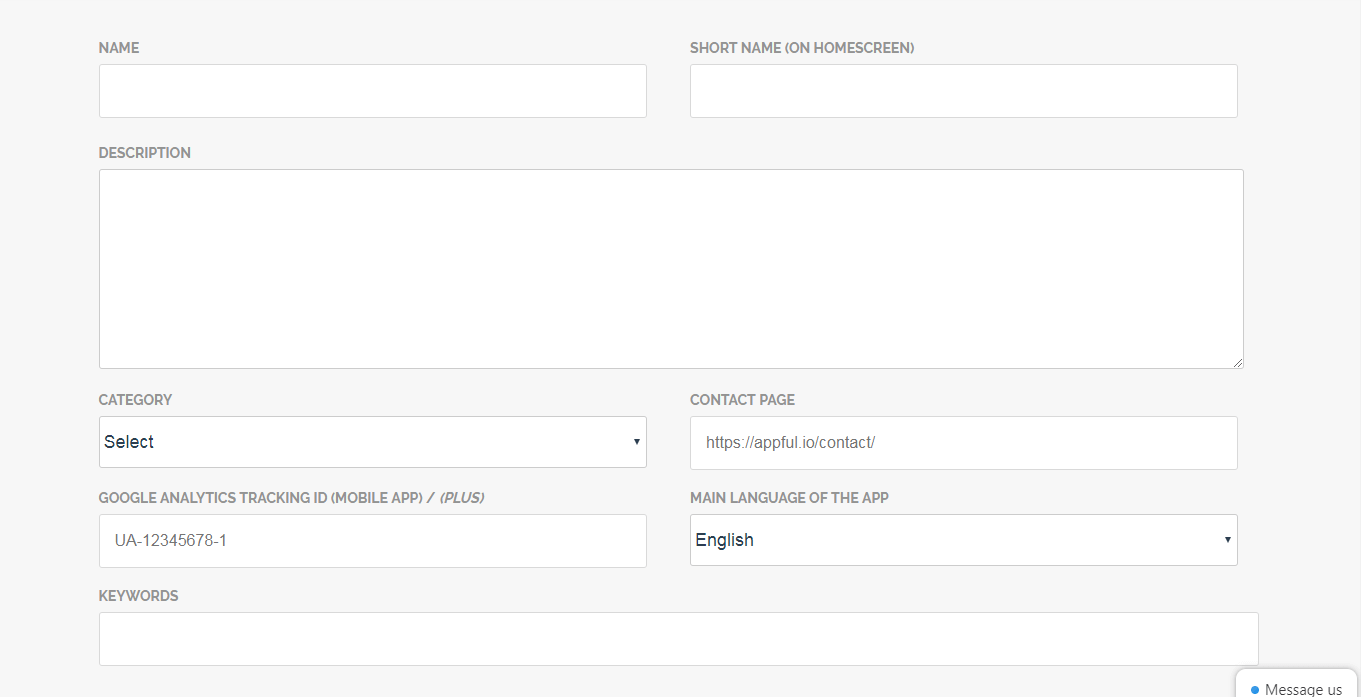Click the Main Language dropdown arrow
The height and width of the screenshot is (697, 1361).
coord(1227,539)
